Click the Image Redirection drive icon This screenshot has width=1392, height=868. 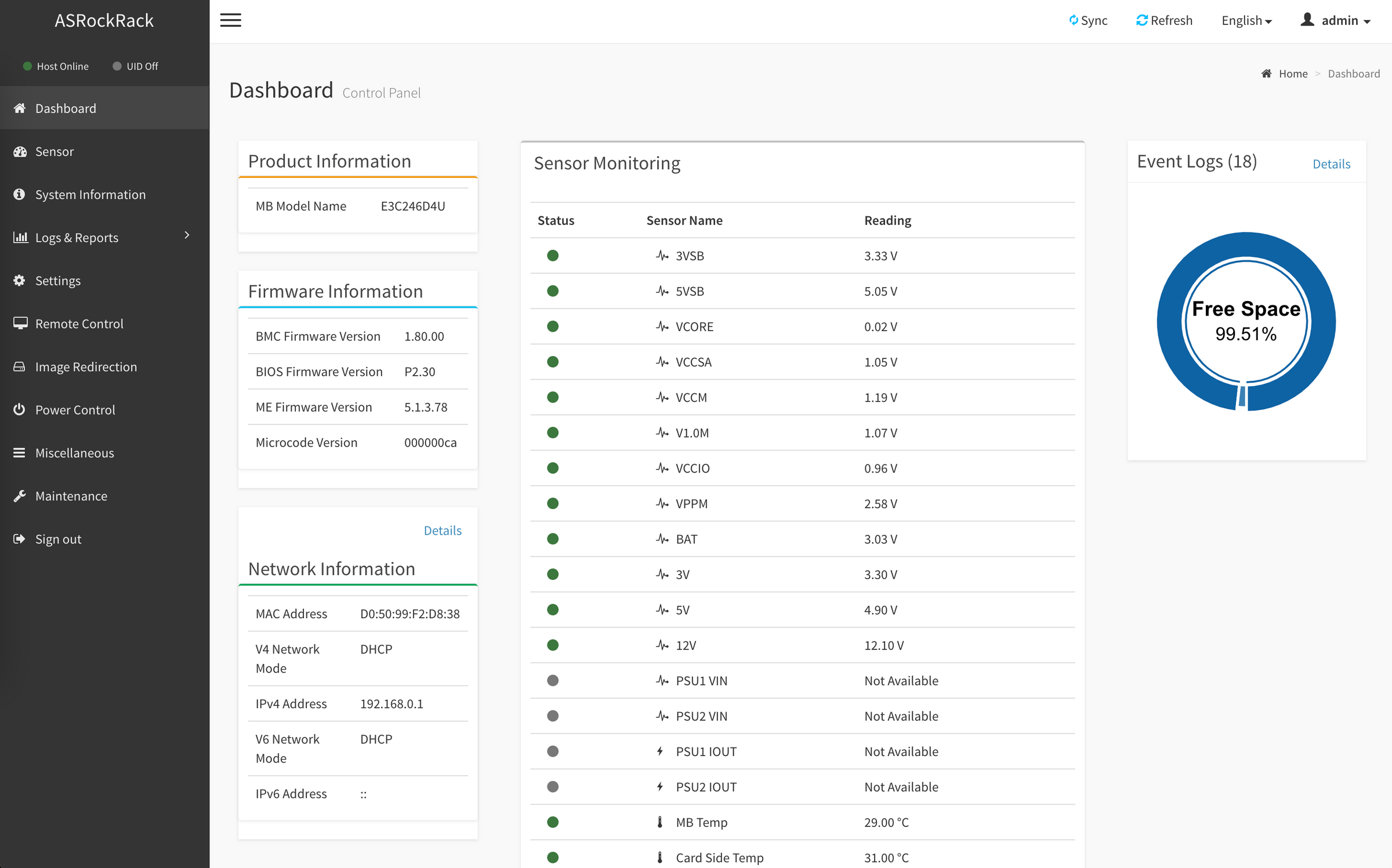pos(19,366)
